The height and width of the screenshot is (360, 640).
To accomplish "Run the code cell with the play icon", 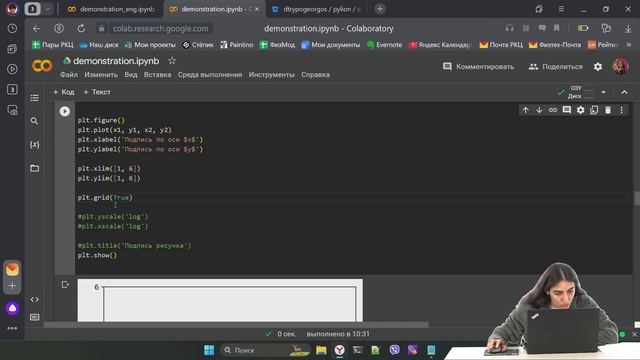I will pos(64,111).
